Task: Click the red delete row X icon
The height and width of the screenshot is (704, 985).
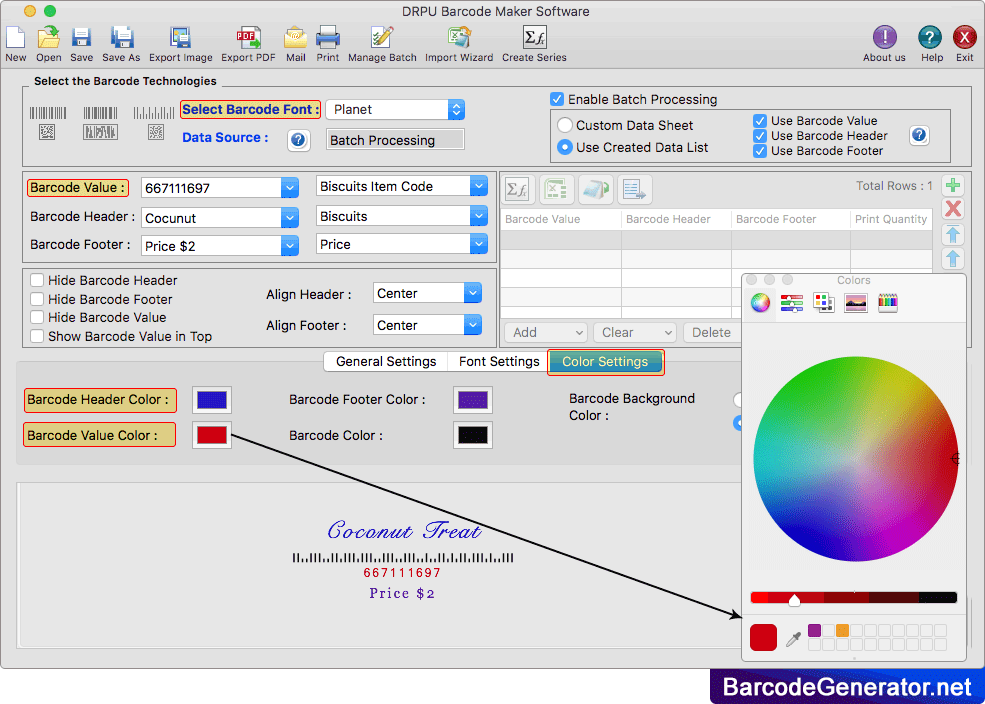Action: point(953,209)
